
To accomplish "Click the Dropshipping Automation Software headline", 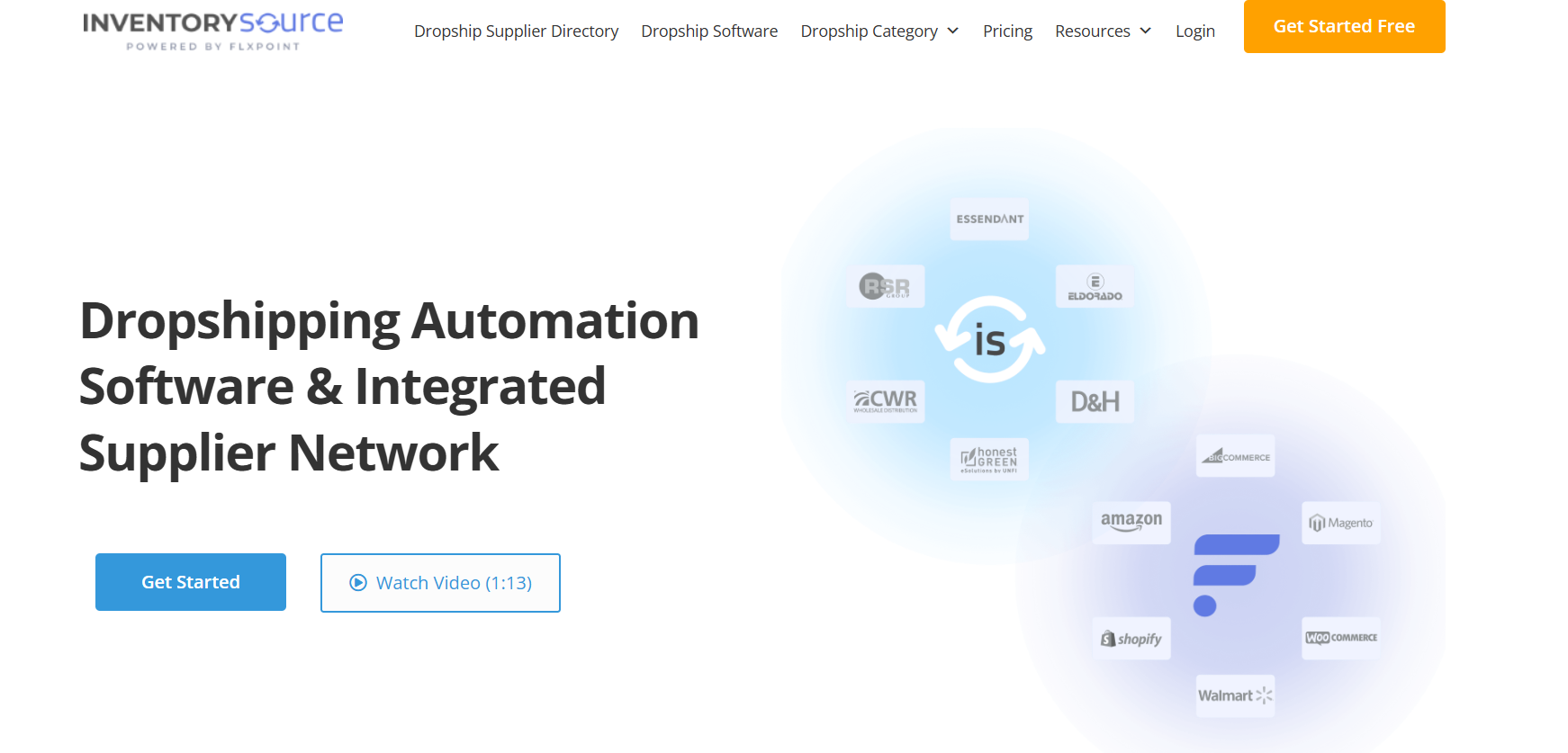I will pyautogui.click(x=389, y=387).
